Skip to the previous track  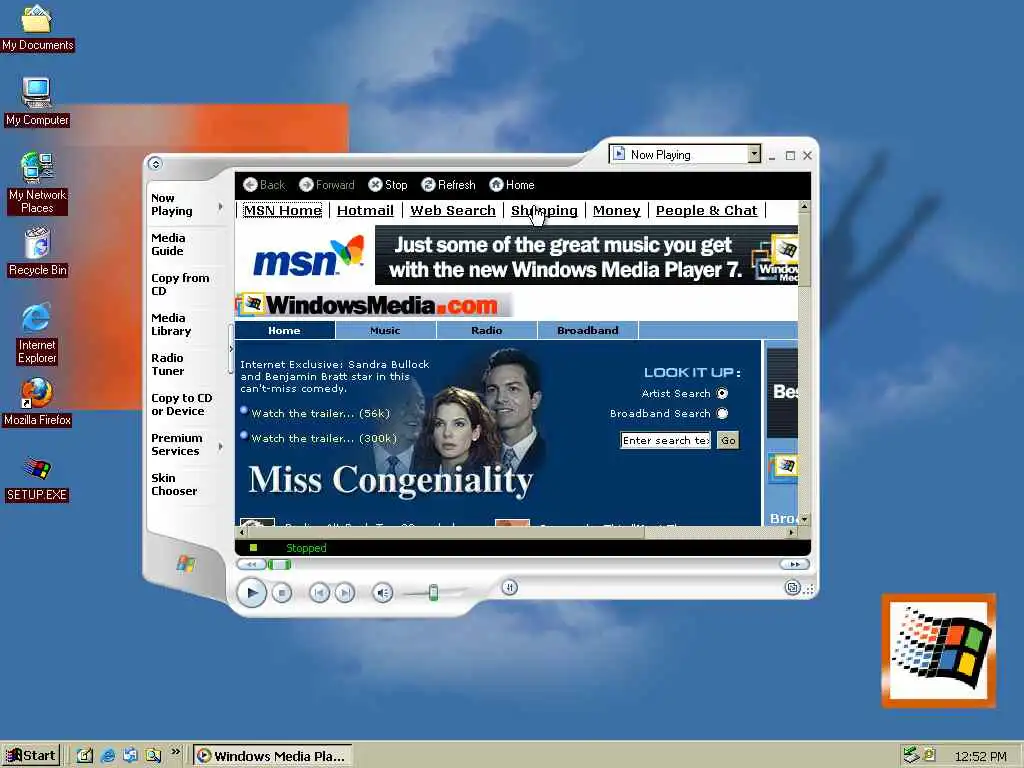(319, 593)
